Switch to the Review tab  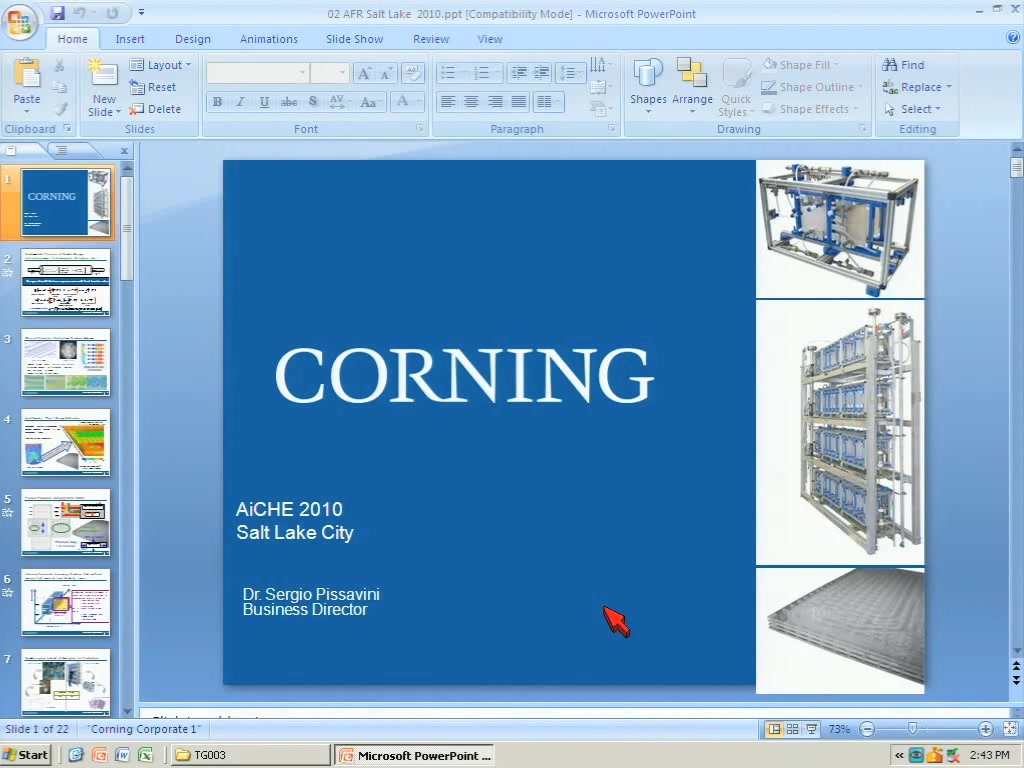431,39
